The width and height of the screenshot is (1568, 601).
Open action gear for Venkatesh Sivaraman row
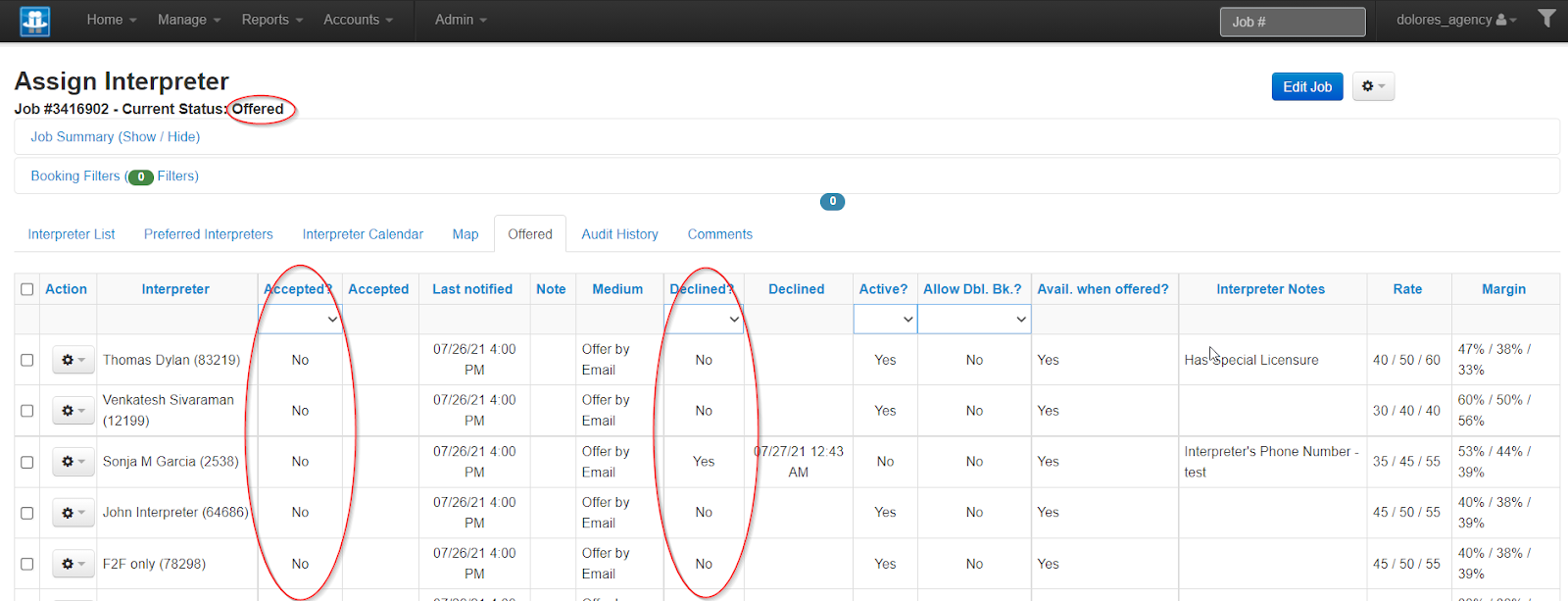[73, 411]
